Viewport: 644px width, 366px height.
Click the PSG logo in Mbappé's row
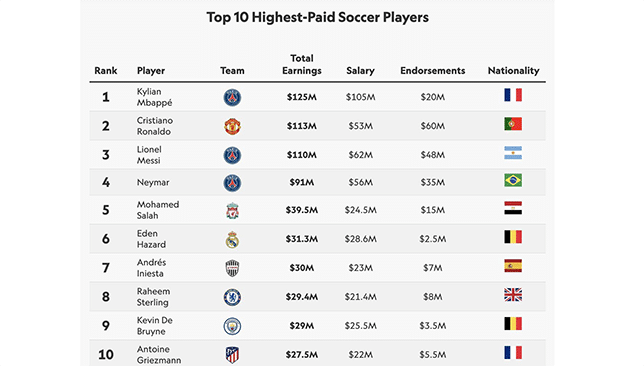pyautogui.click(x=232, y=97)
